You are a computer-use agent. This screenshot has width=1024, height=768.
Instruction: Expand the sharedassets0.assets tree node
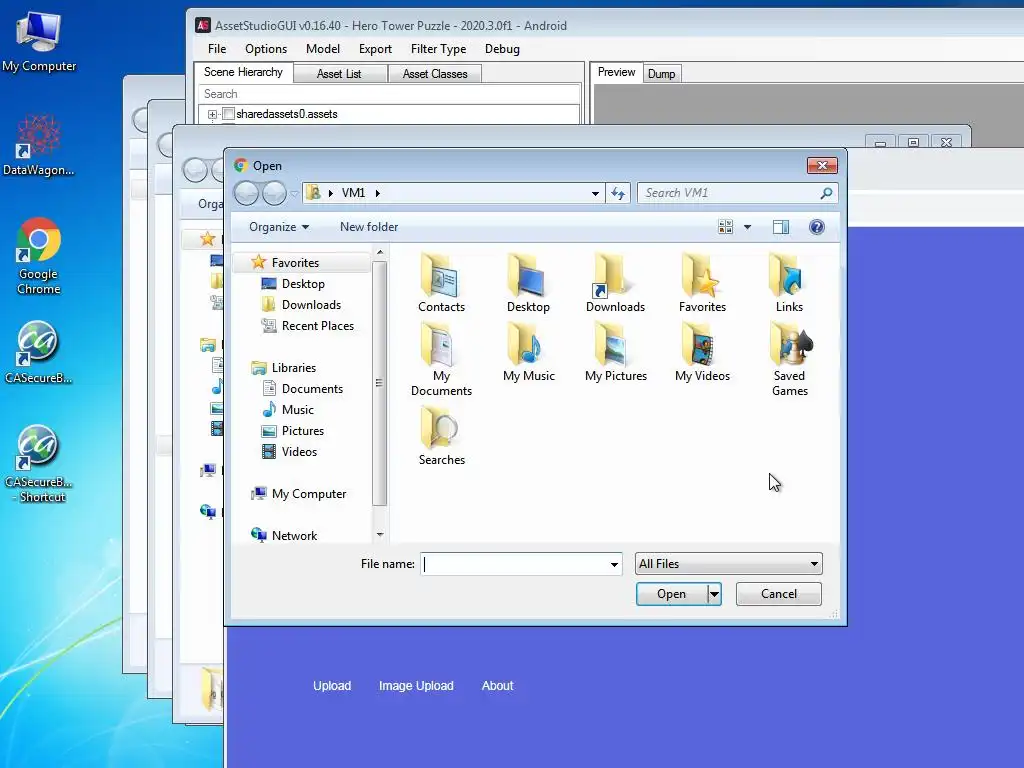tap(212, 114)
